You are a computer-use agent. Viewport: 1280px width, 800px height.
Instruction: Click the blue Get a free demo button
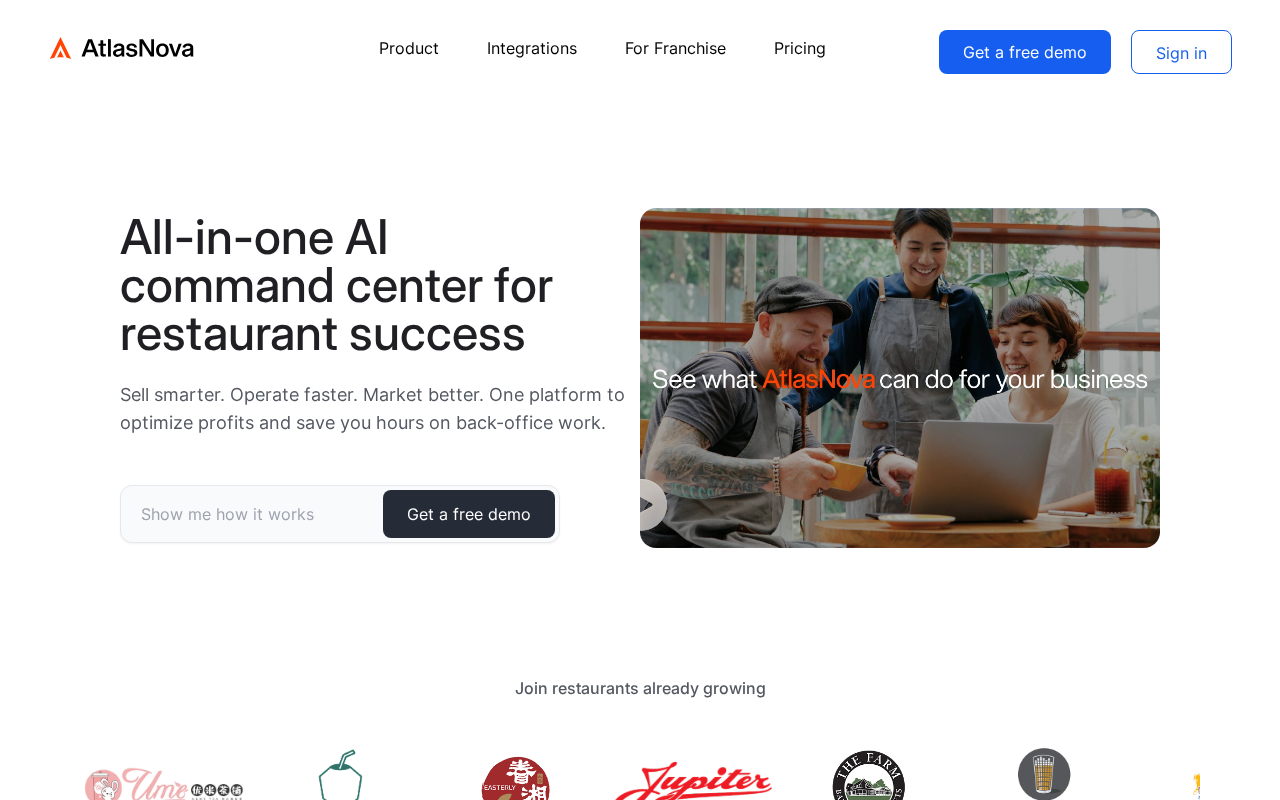[x=1025, y=52]
